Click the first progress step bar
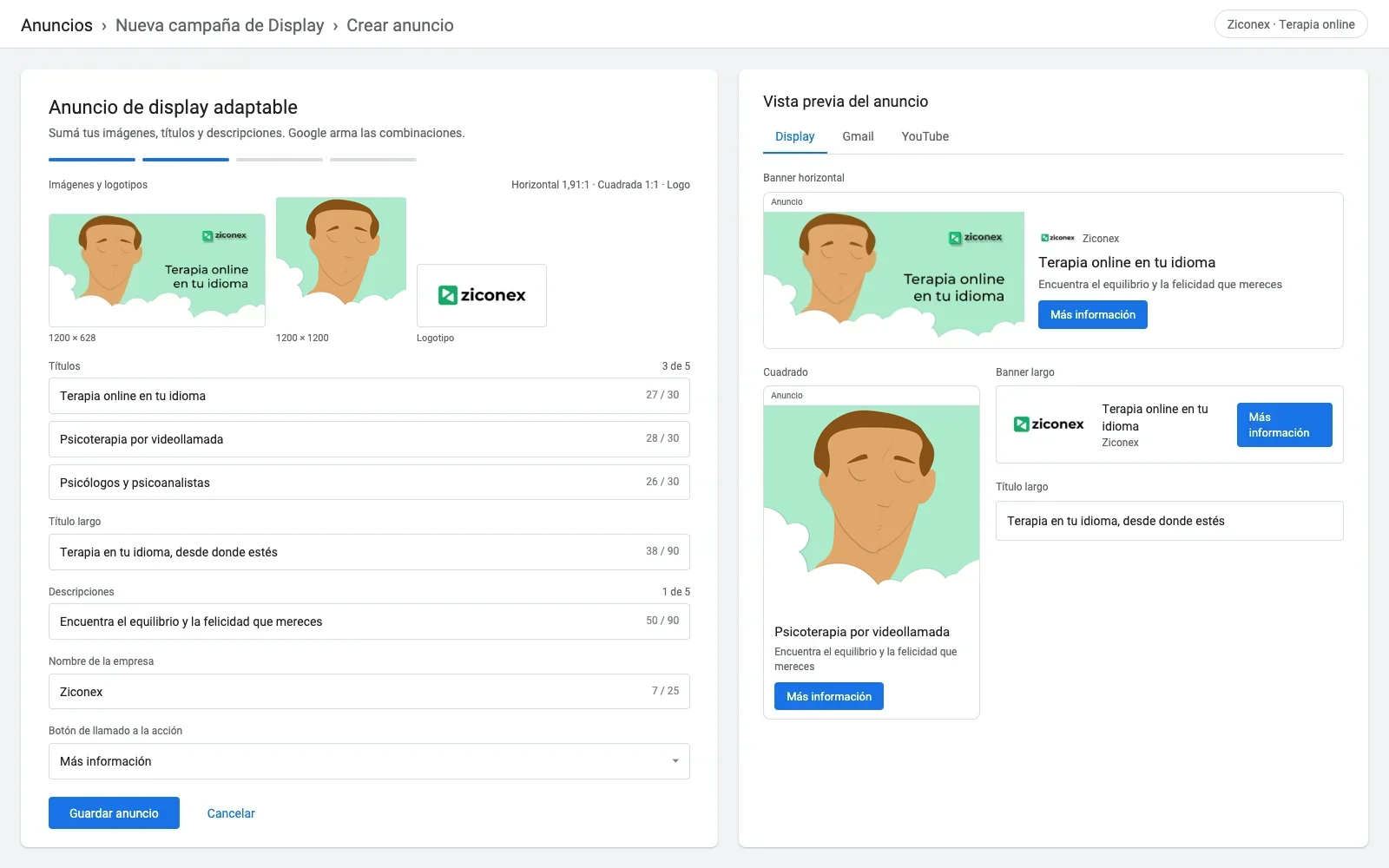The image size is (1389, 868). click(92, 160)
